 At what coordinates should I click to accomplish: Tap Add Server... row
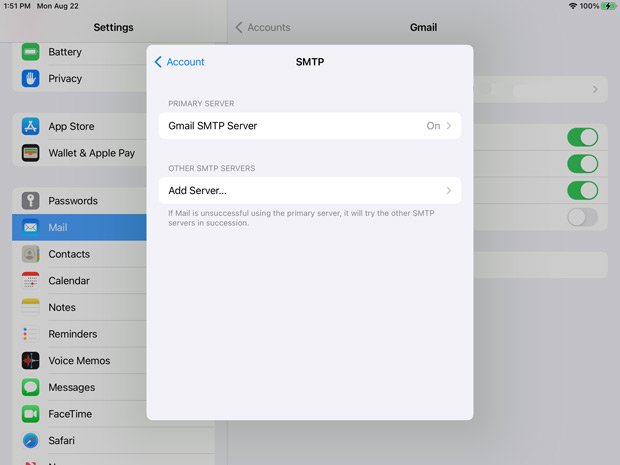click(310, 191)
